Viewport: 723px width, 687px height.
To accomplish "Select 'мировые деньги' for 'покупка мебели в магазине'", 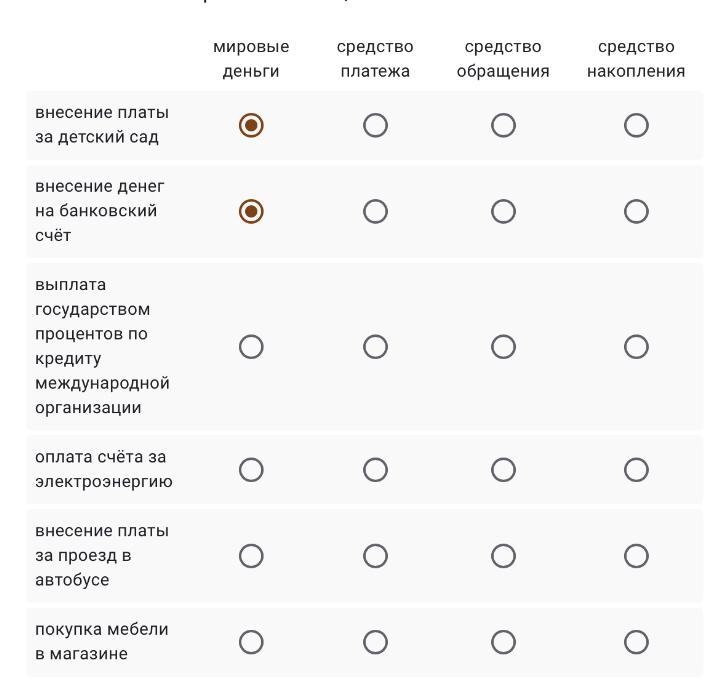I will (x=251, y=641).
